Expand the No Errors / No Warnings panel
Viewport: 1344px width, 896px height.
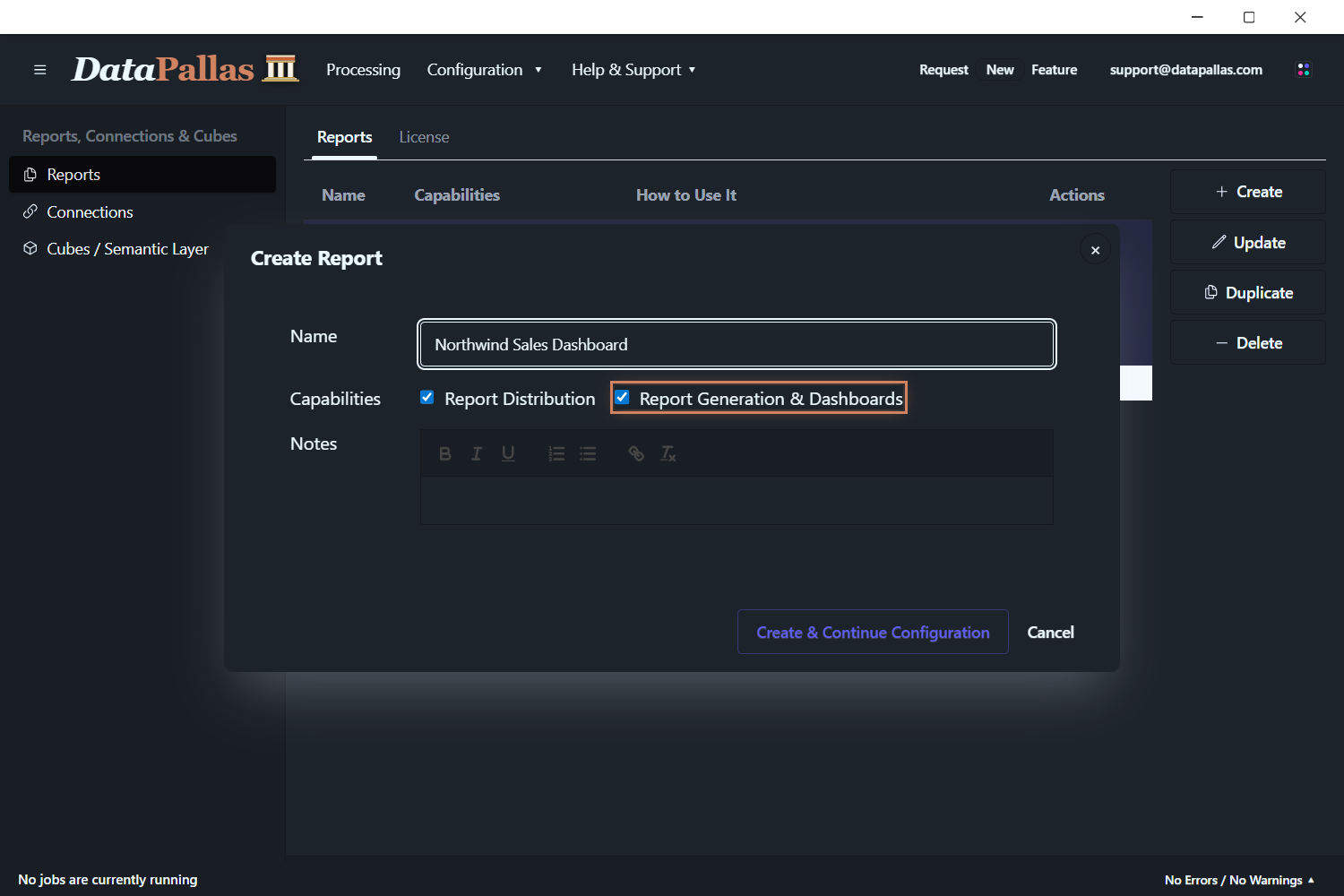coord(1239,880)
